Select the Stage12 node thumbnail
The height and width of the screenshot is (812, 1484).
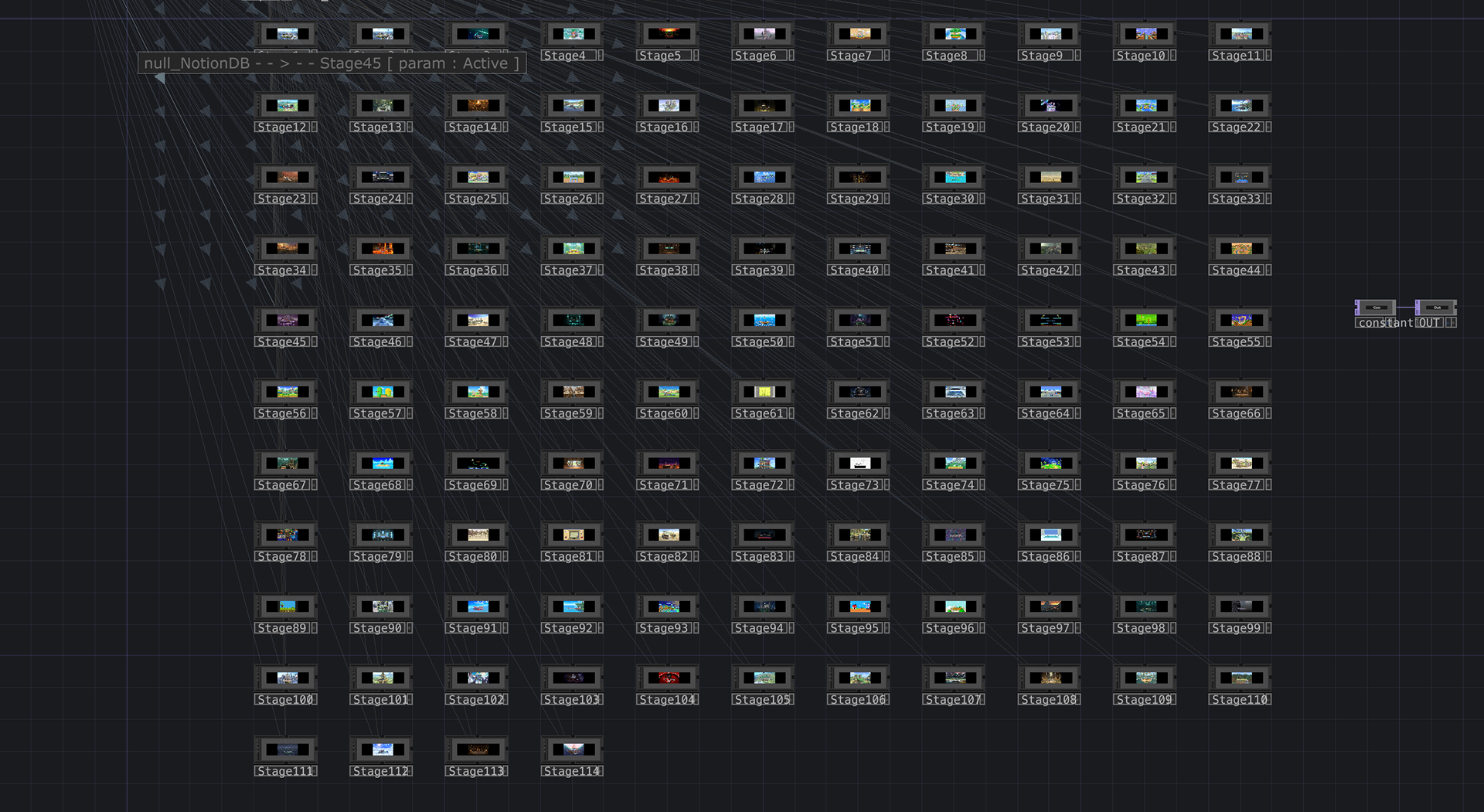coord(287,106)
